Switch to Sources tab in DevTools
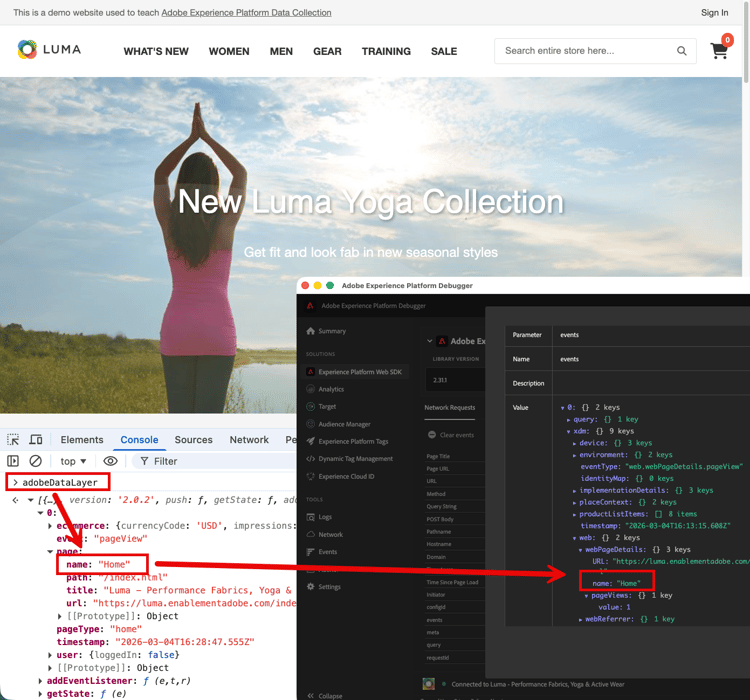 pyautogui.click(x=193, y=440)
